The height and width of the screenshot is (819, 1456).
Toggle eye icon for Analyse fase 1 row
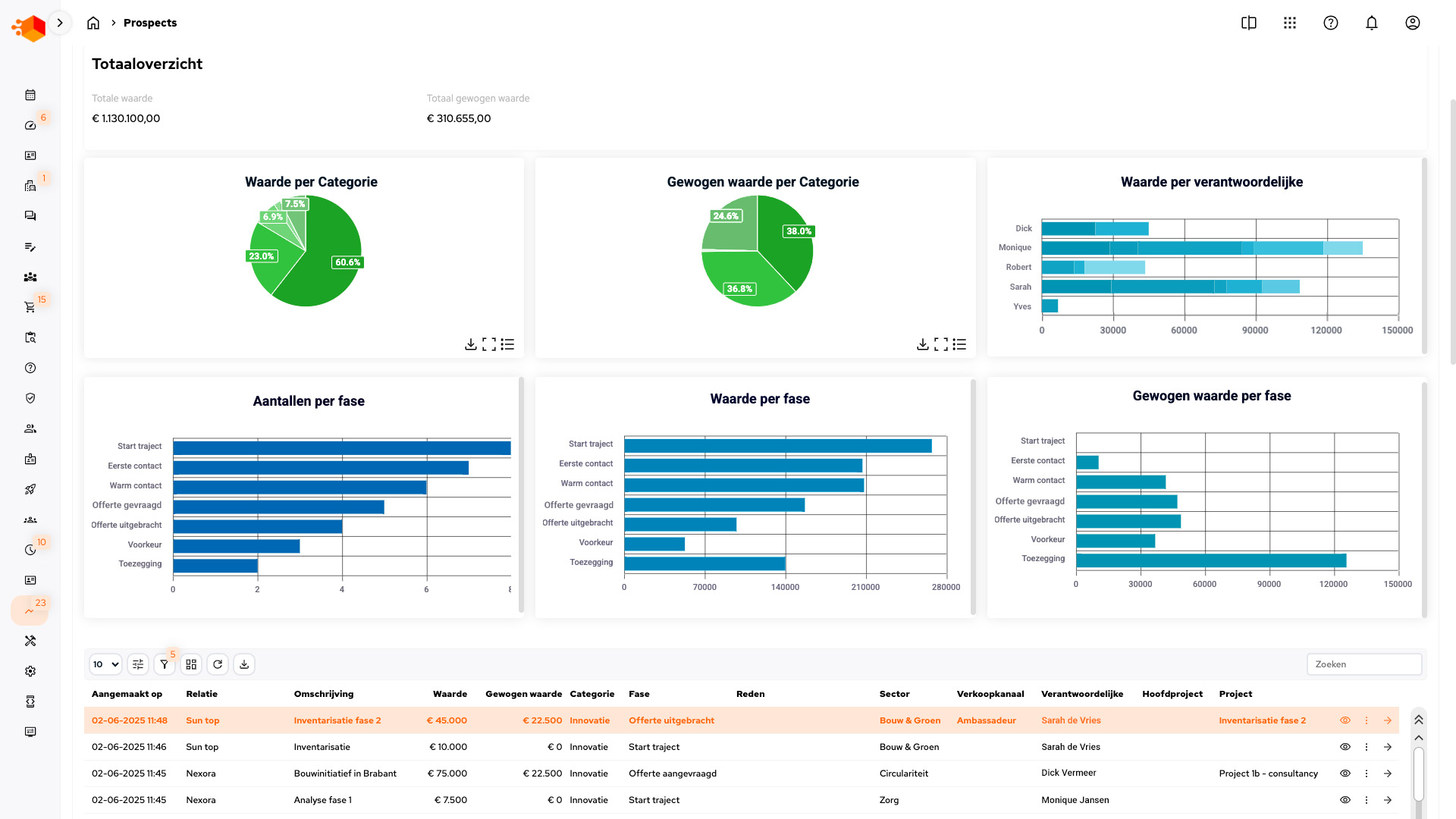pyautogui.click(x=1345, y=800)
